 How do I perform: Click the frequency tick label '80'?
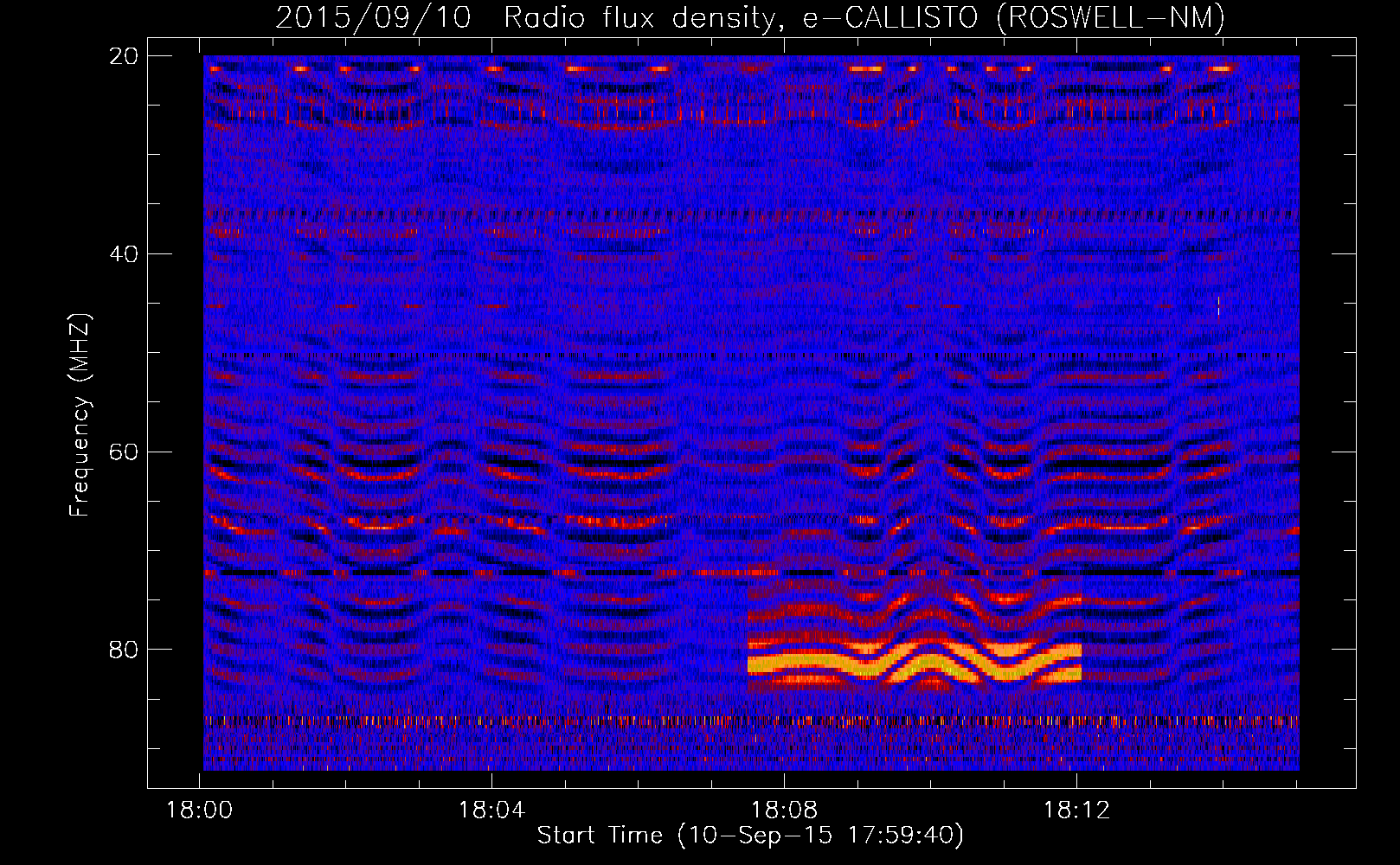click(x=124, y=650)
